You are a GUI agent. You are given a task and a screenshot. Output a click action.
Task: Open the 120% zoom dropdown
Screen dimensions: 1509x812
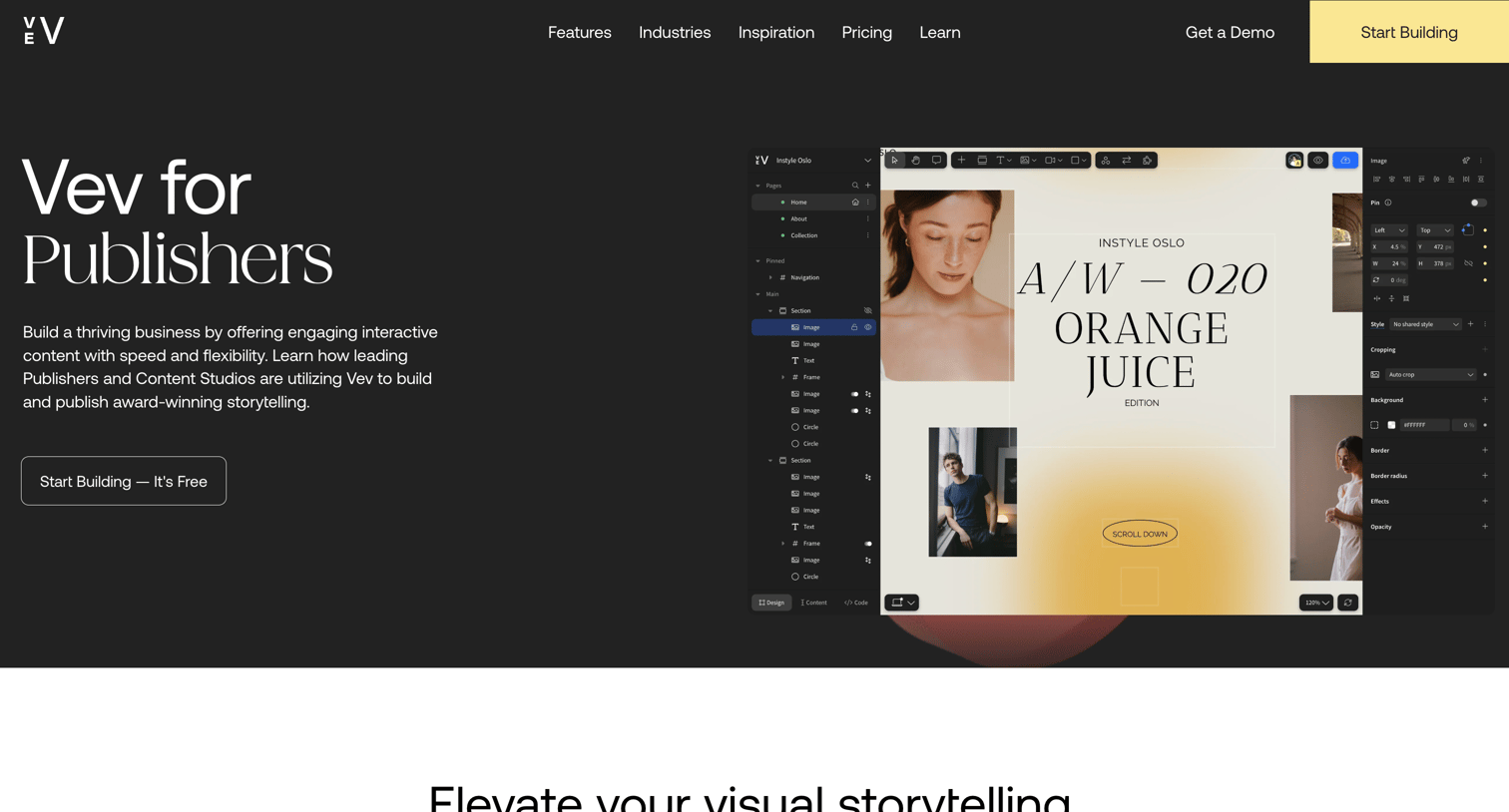[1316, 603]
